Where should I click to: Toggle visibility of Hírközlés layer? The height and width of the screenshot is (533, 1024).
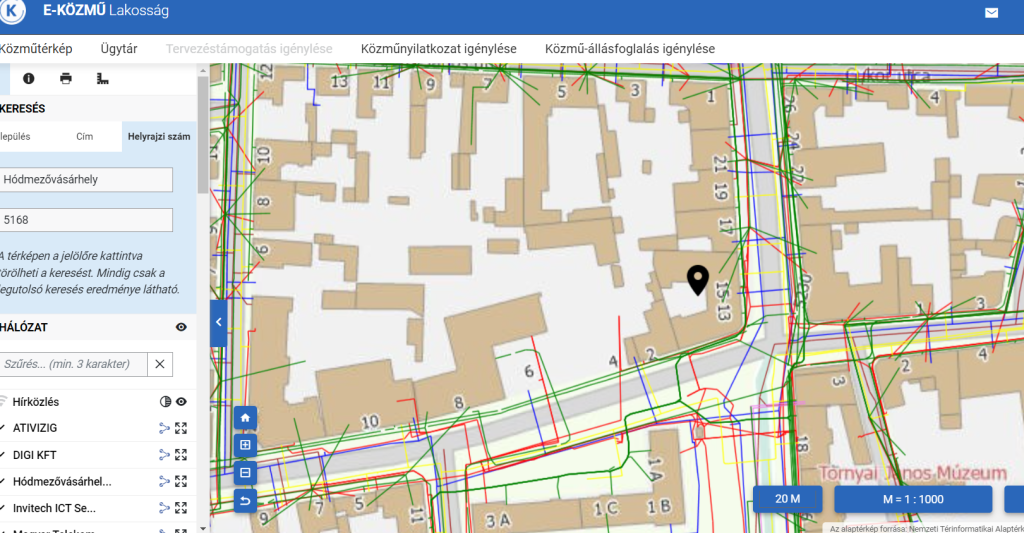[181, 402]
